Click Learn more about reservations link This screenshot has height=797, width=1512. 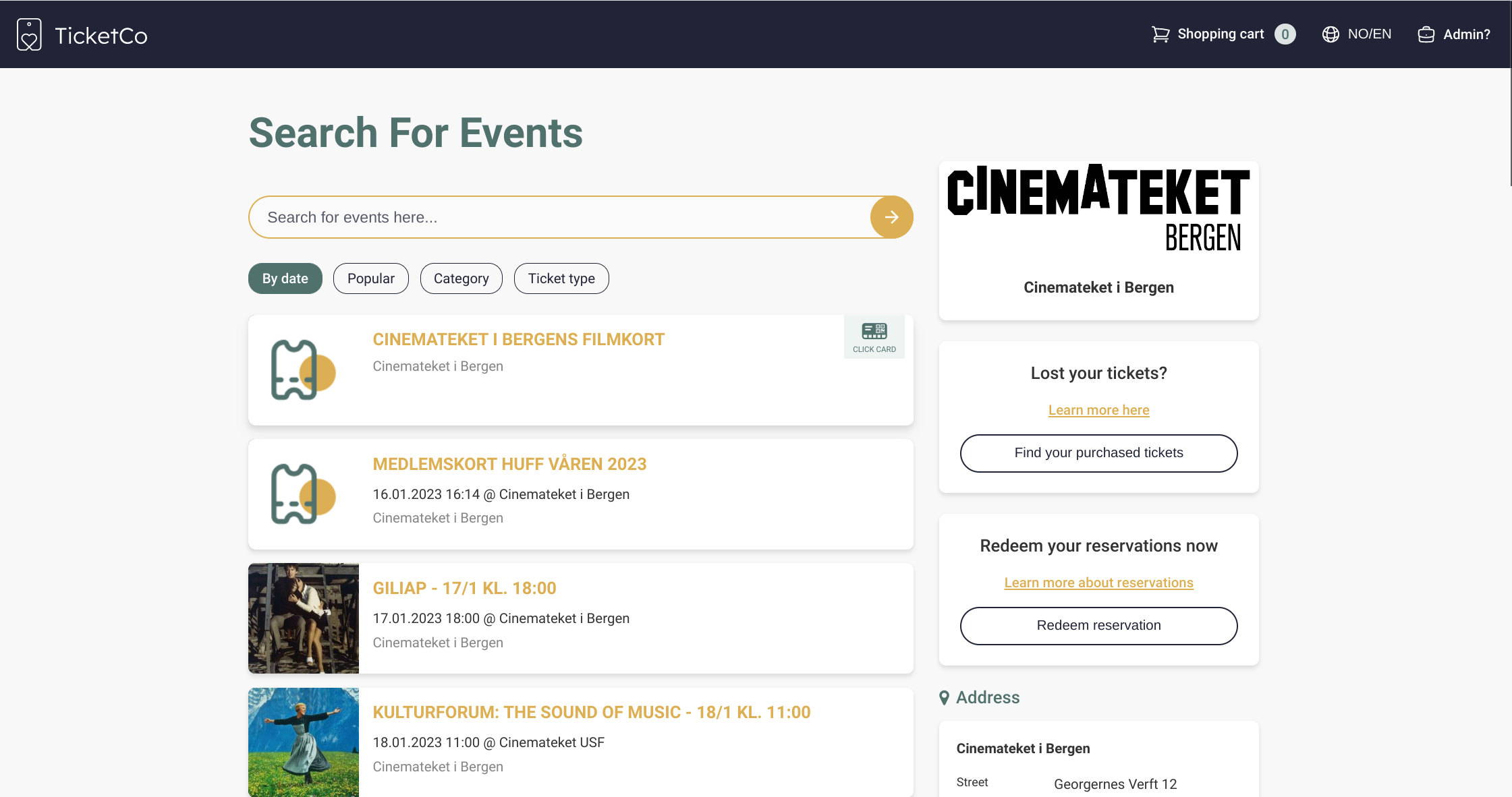(x=1098, y=583)
